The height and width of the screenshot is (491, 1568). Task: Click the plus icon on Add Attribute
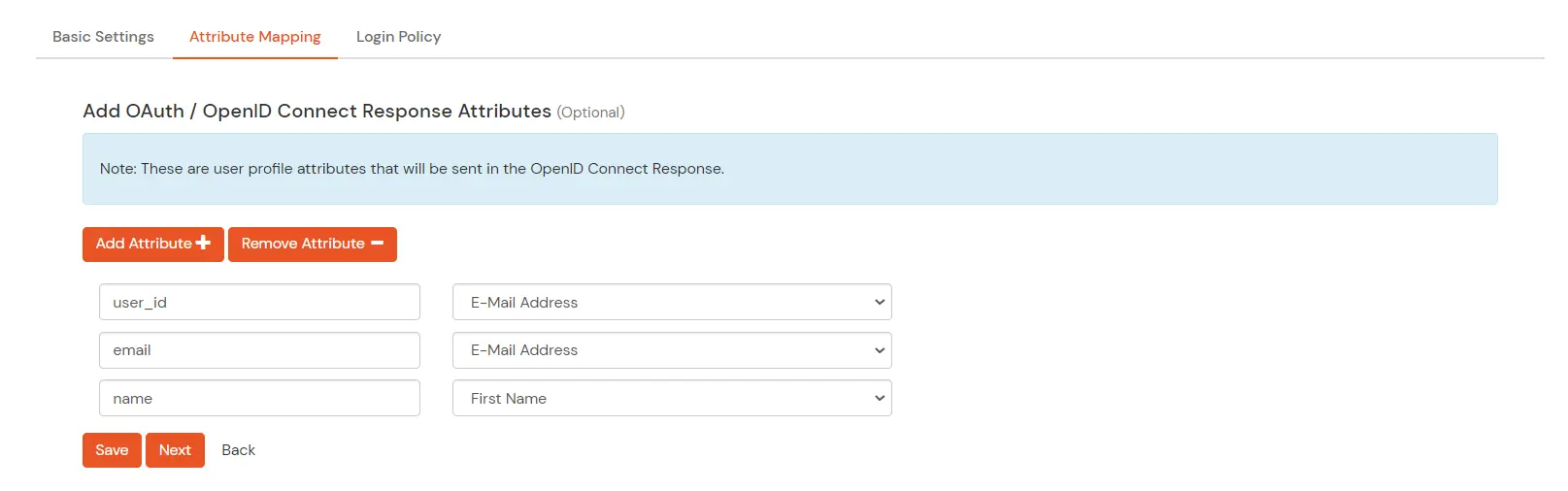click(203, 243)
